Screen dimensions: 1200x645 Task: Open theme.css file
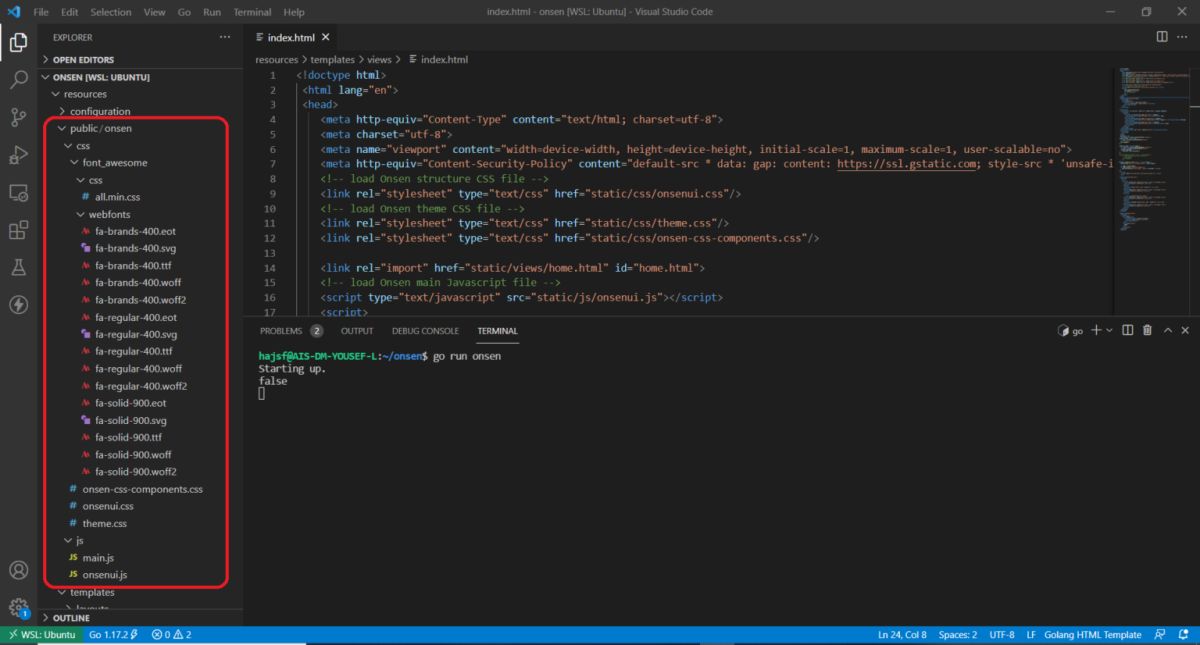(x=140, y=523)
